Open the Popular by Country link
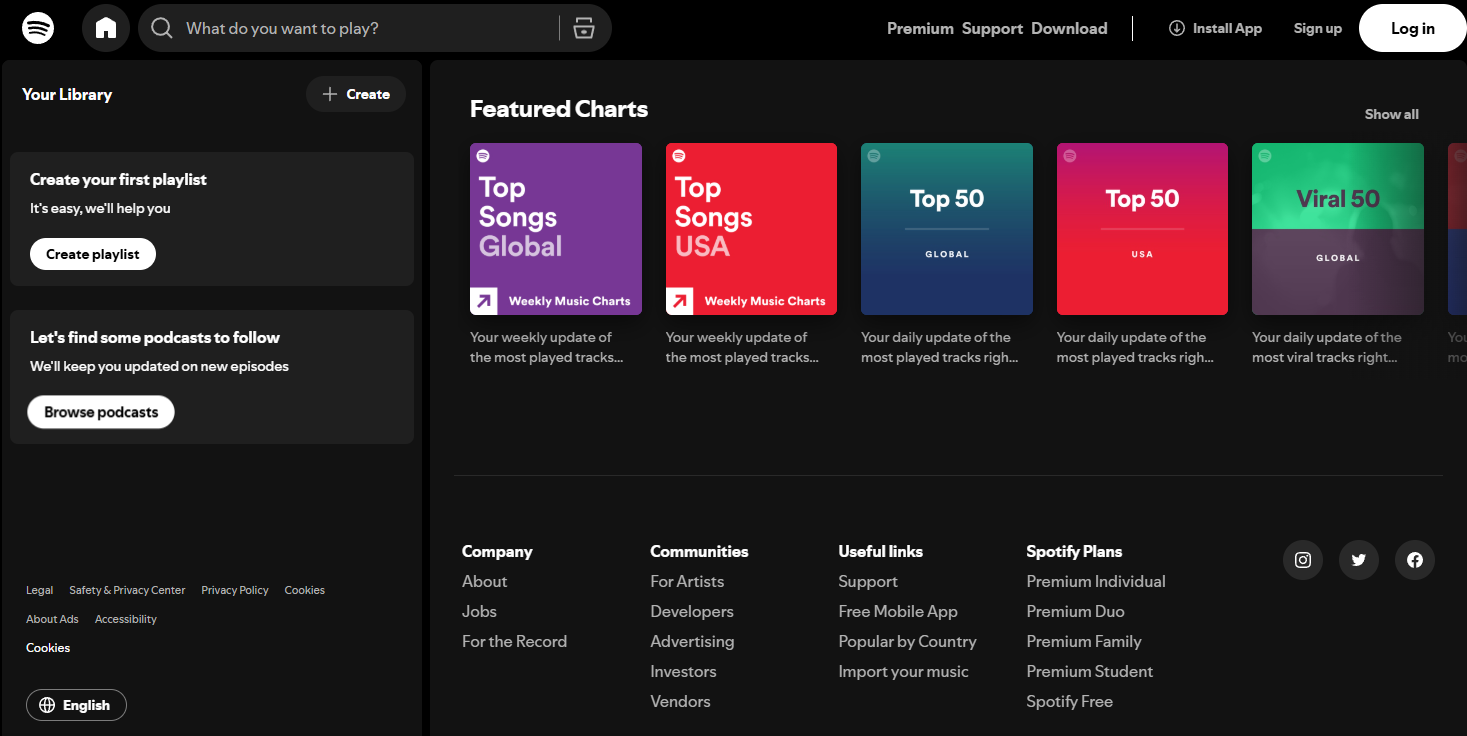Screen dimensions: 1467x736 [x=907, y=641]
